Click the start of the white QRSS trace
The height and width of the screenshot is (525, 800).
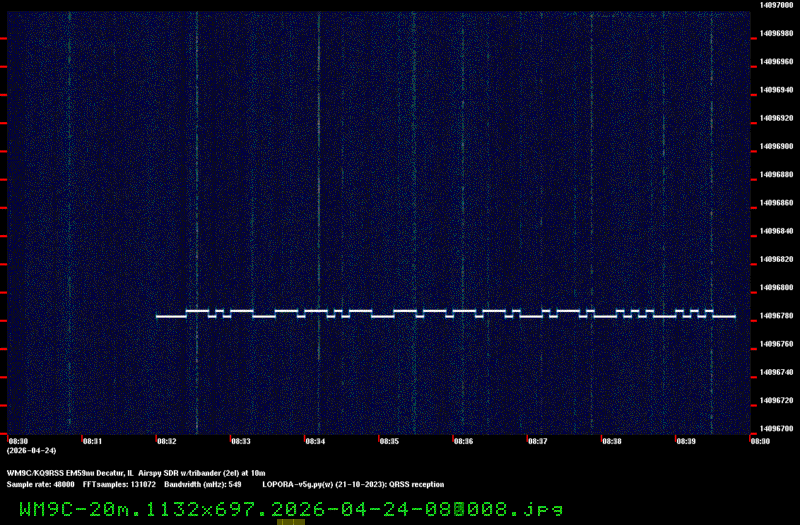(158, 316)
